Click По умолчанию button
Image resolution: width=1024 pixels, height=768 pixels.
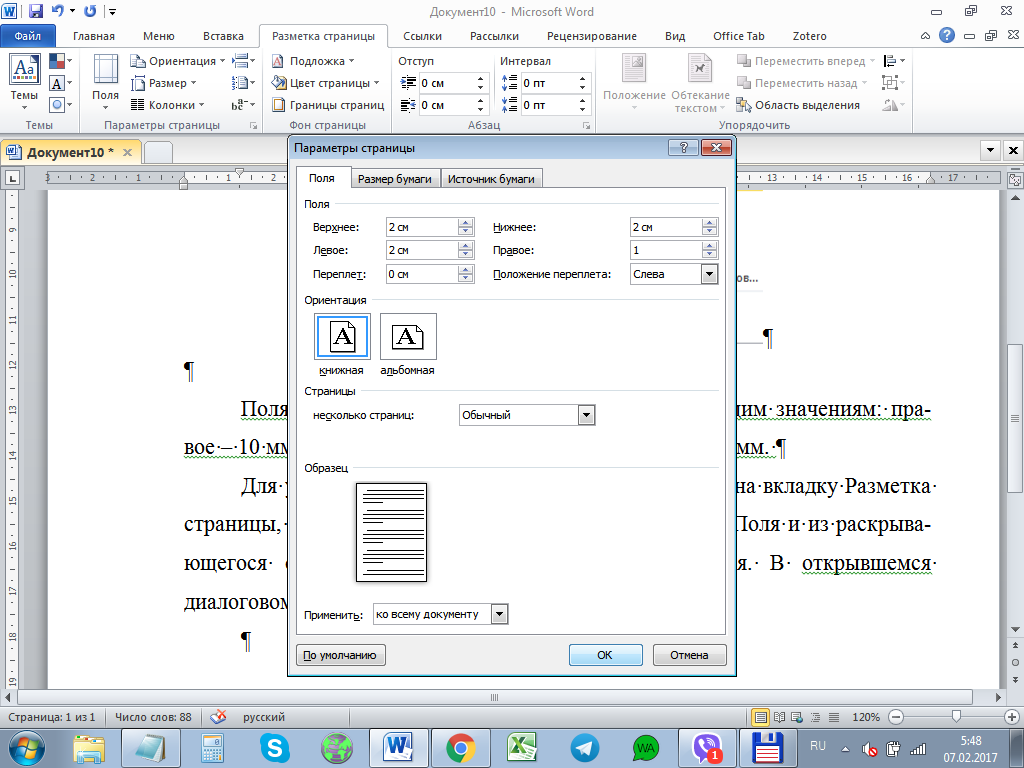click(x=340, y=655)
